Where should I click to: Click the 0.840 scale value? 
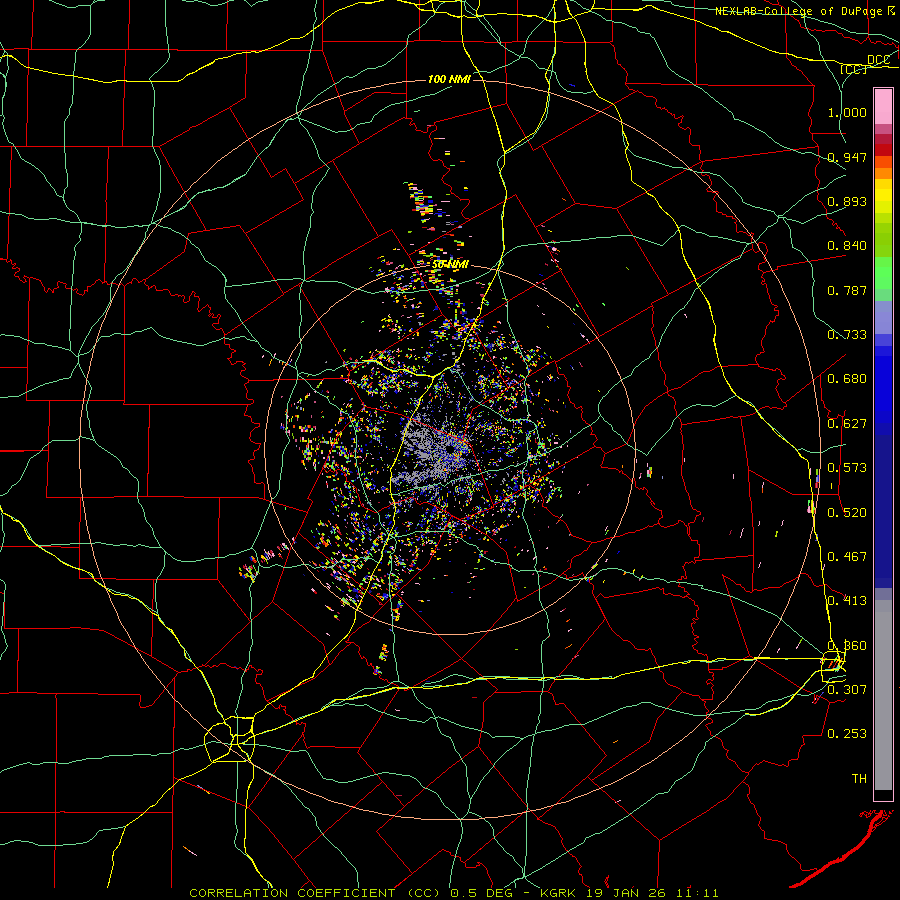(x=847, y=246)
